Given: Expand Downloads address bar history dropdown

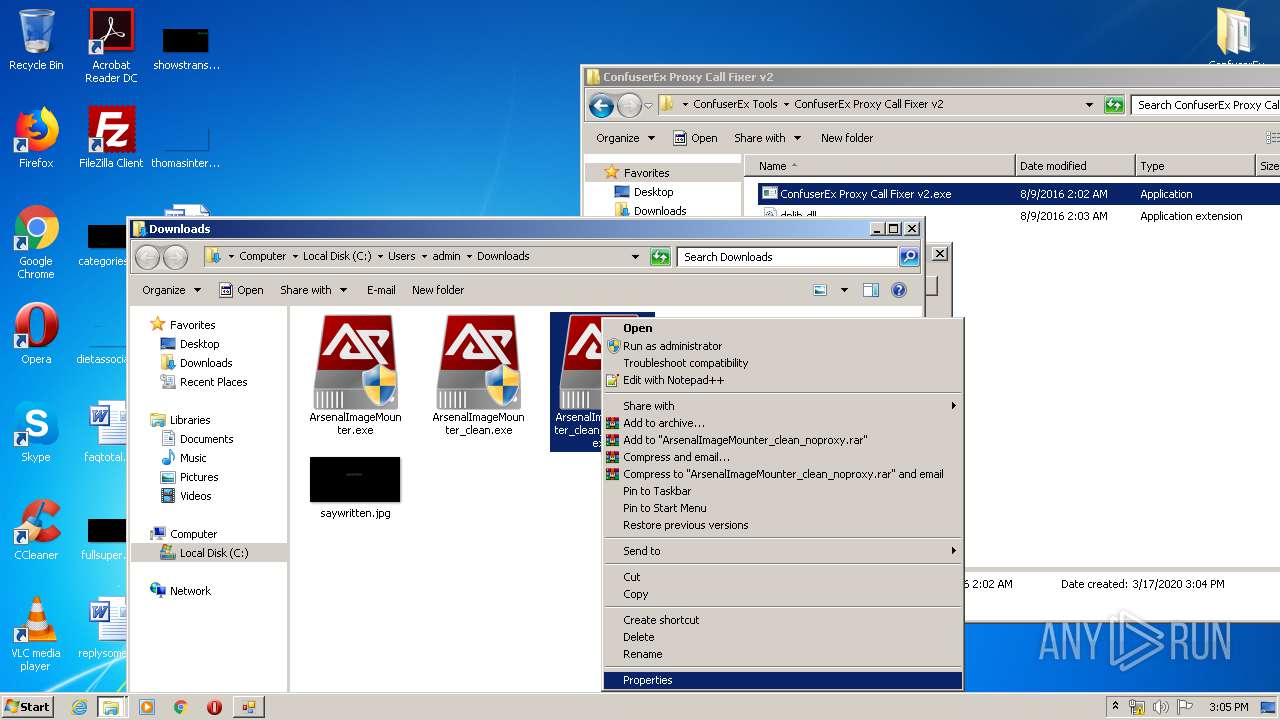Looking at the screenshot, I should [x=635, y=257].
